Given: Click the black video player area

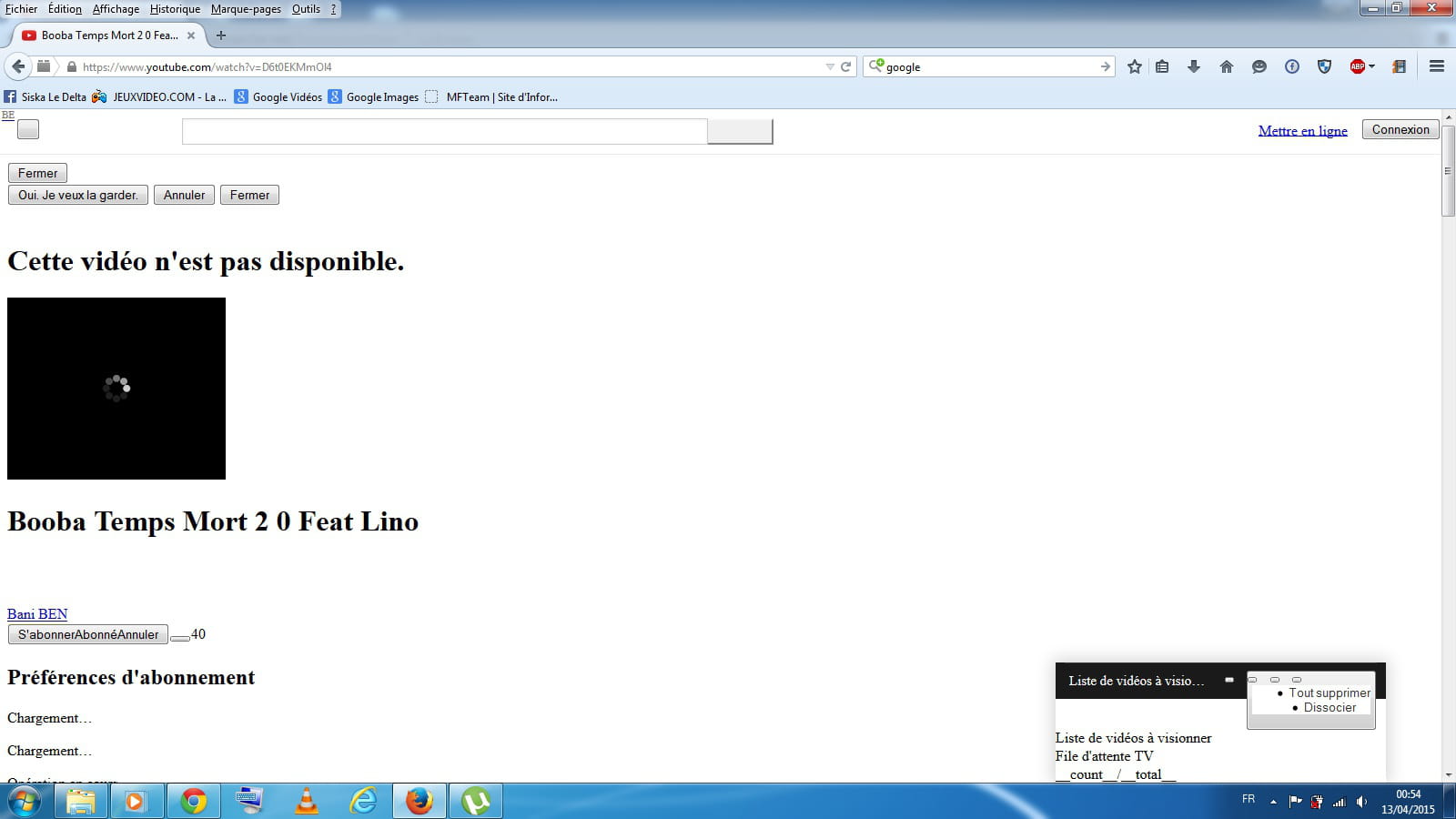Looking at the screenshot, I should tap(116, 389).
